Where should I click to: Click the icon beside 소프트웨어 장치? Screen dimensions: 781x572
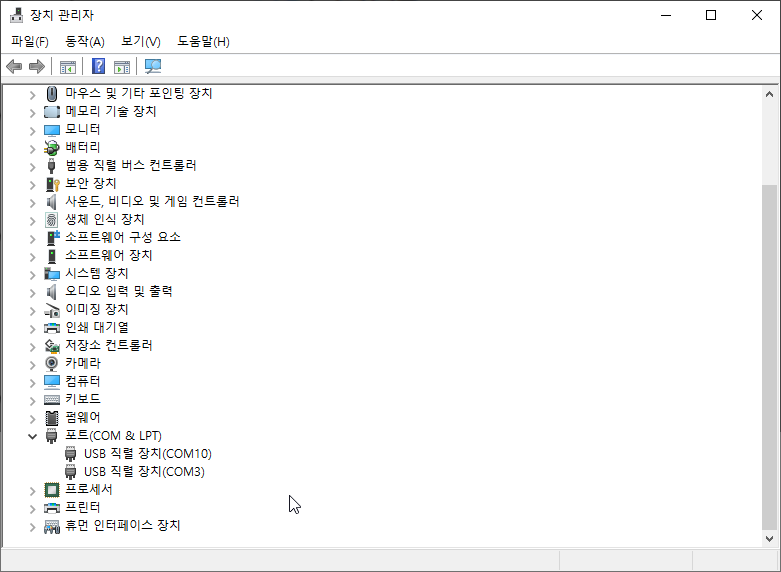click(52, 256)
